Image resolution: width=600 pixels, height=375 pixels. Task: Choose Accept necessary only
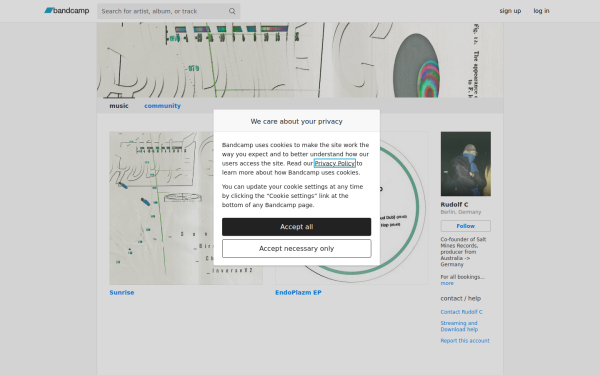click(x=297, y=249)
